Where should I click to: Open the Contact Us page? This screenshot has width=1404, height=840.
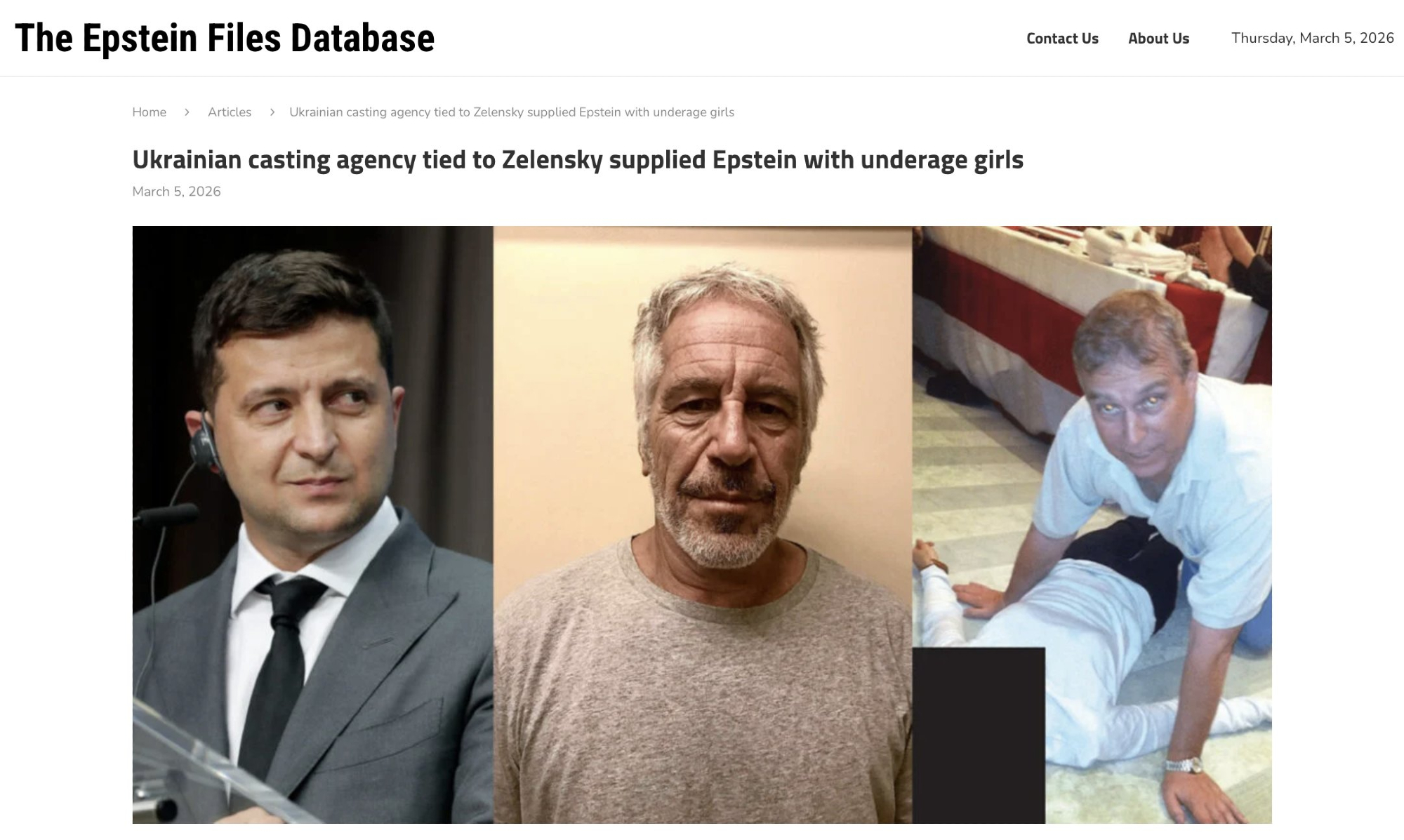click(x=1062, y=39)
